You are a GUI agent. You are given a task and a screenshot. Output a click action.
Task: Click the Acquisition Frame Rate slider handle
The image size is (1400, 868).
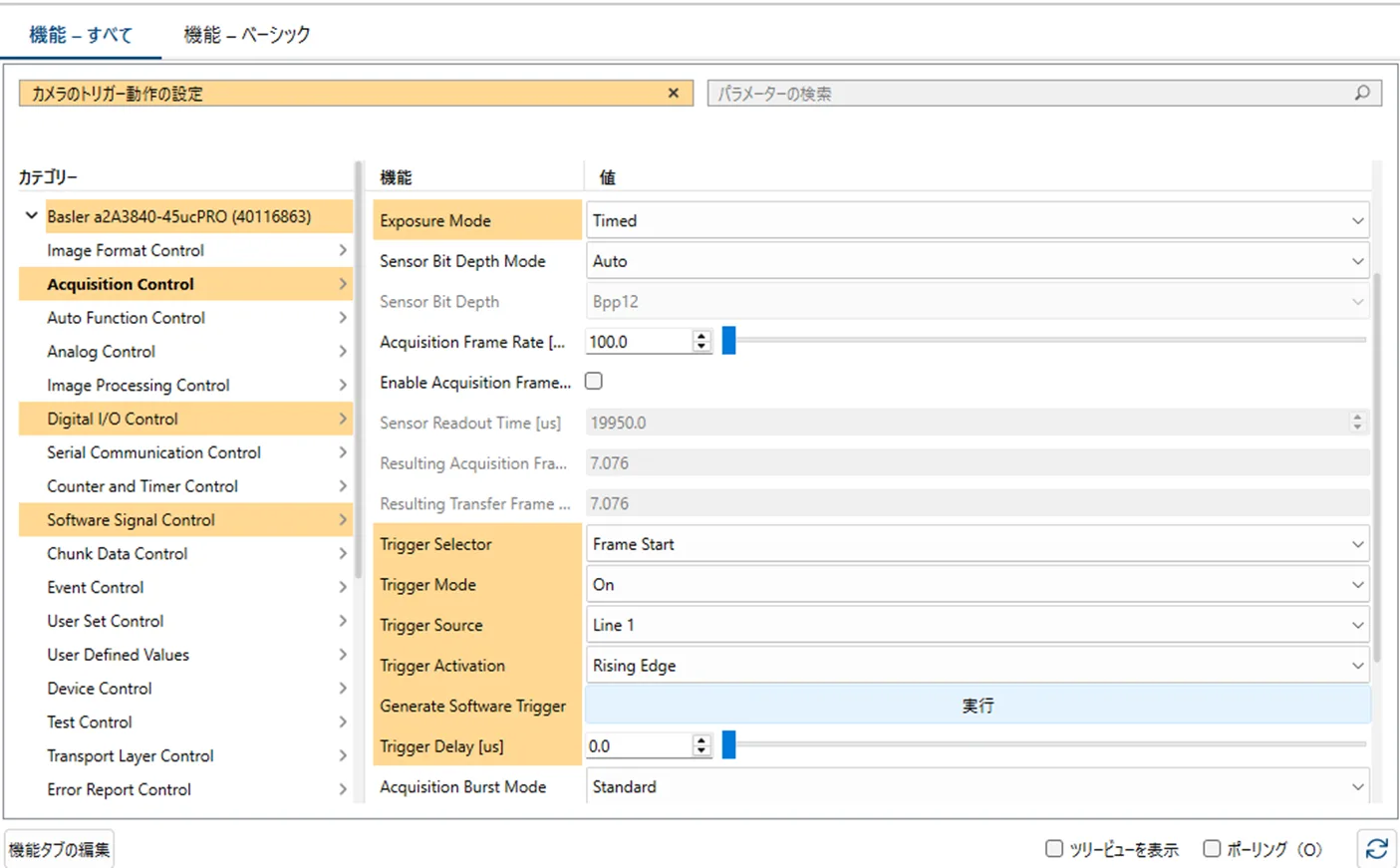(x=729, y=341)
